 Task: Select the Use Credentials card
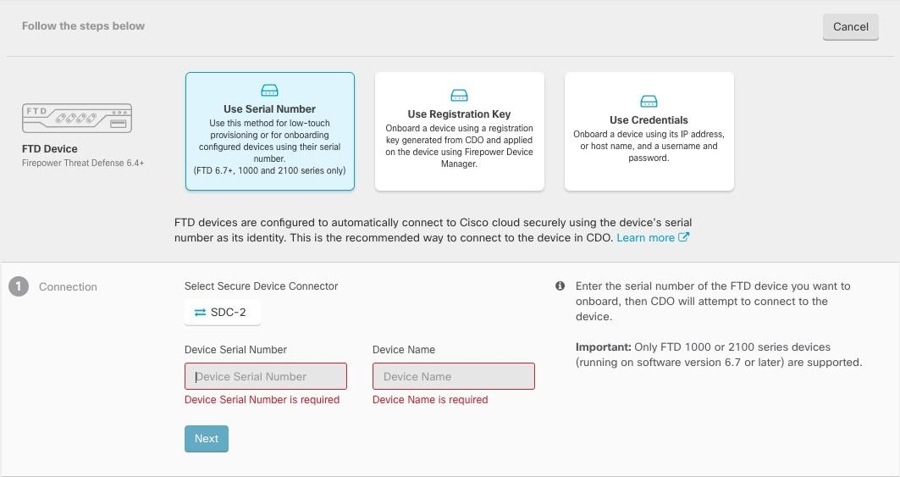649,131
